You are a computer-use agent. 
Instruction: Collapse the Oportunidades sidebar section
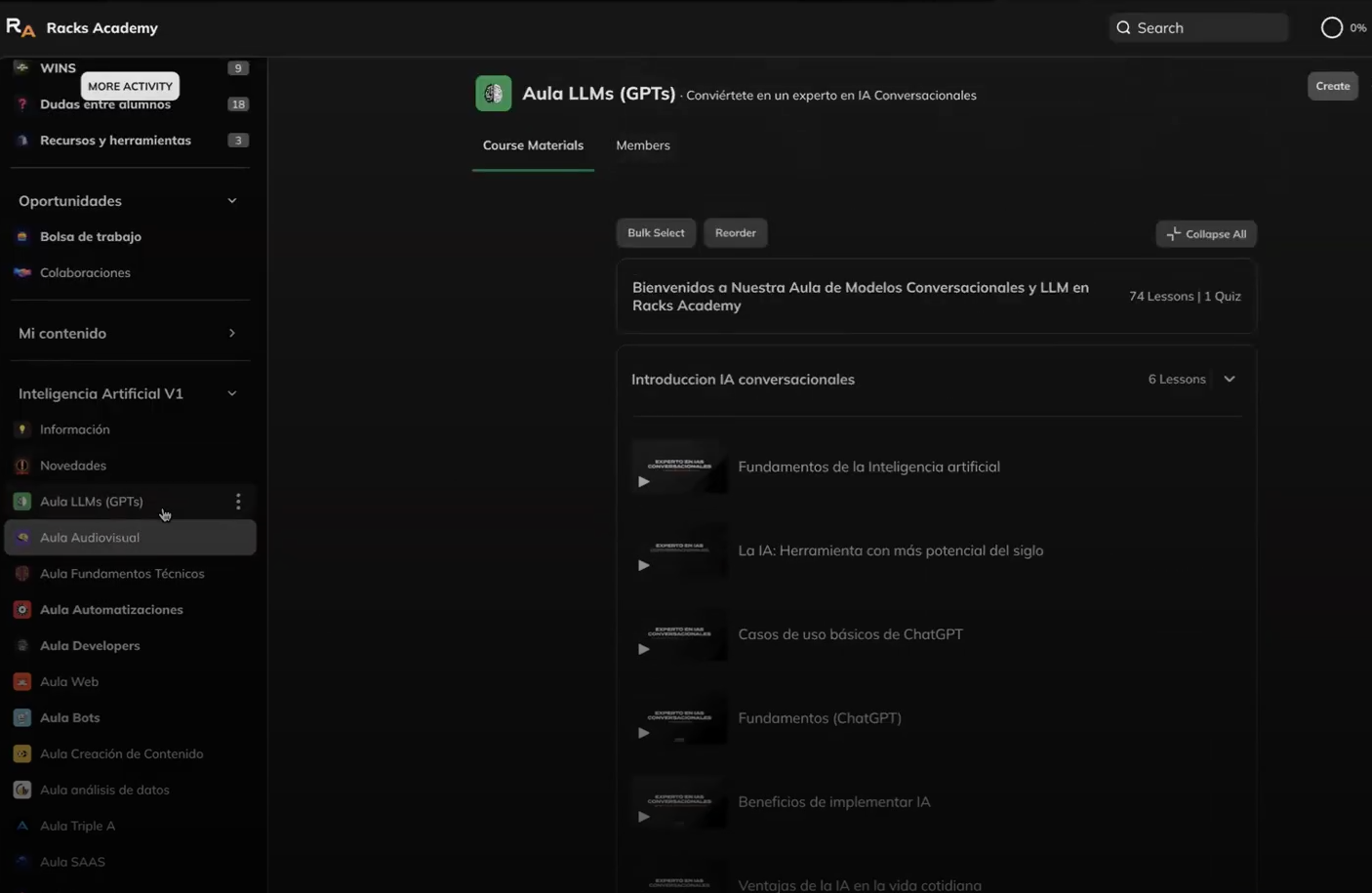[x=231, y=201]
